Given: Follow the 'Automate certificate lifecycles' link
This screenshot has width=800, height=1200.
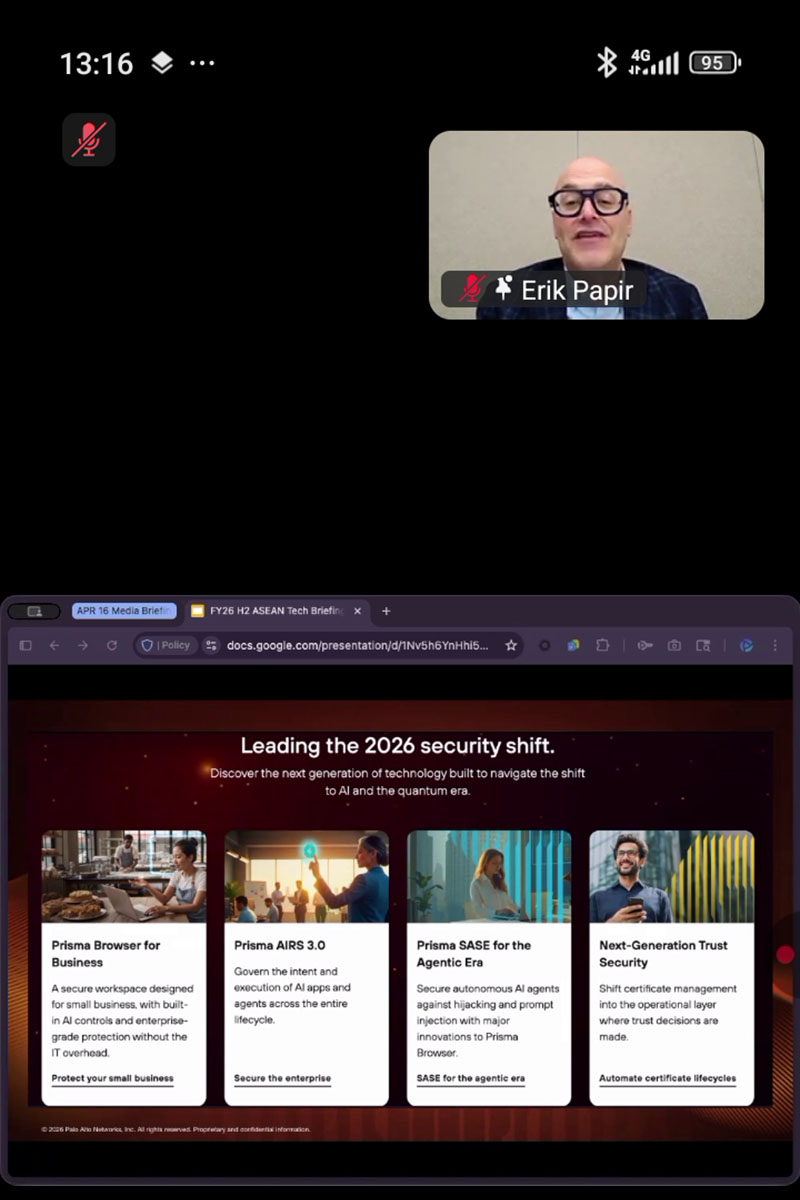Looking at the screenshot, I should (x=667, y=1079).
